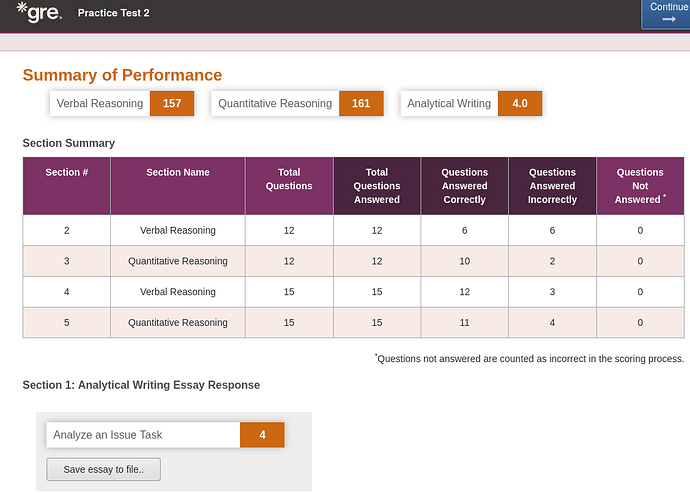Click the Analyze an Issue Task field
Viewport: 690px width, 494px height.
tap(143, 435)
